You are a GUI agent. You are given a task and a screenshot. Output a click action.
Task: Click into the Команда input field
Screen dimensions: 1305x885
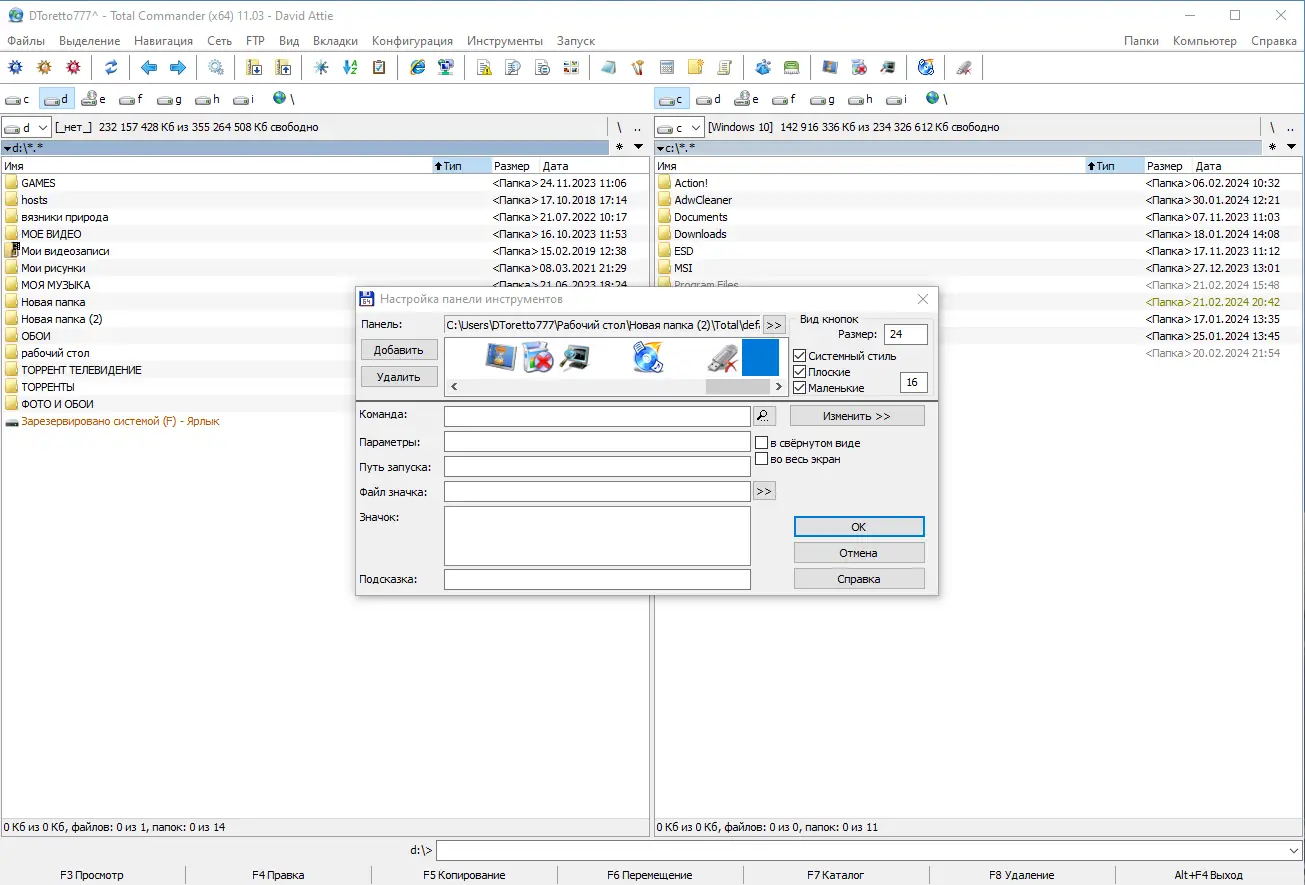pos(597,416)
